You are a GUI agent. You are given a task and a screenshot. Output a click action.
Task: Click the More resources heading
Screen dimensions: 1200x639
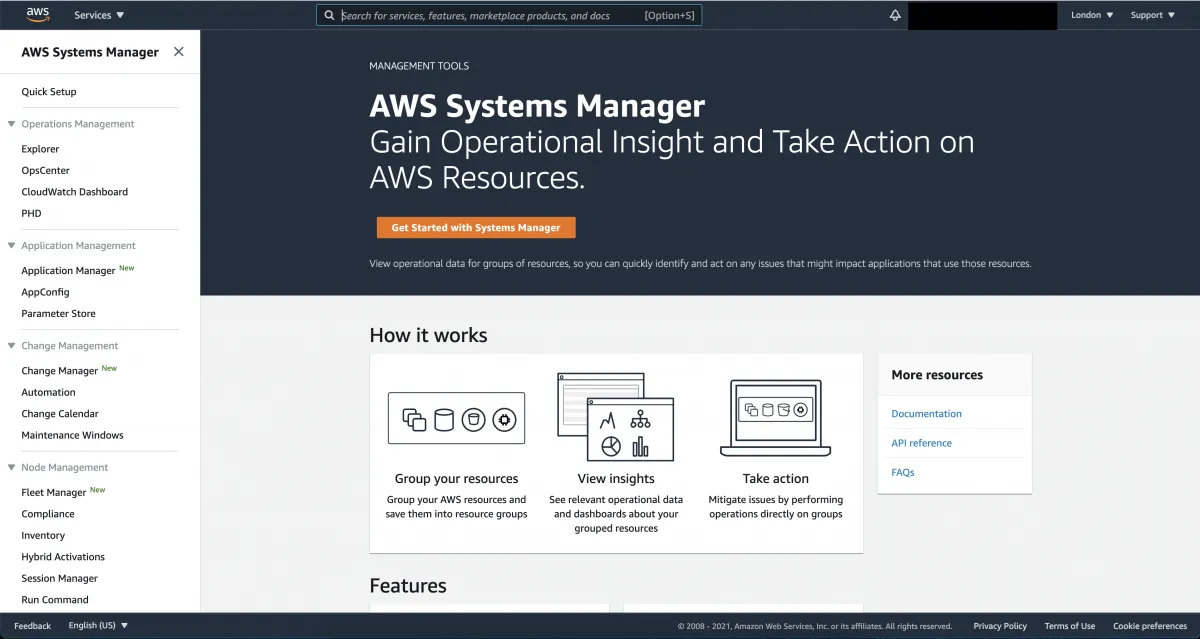click(937, 375)
